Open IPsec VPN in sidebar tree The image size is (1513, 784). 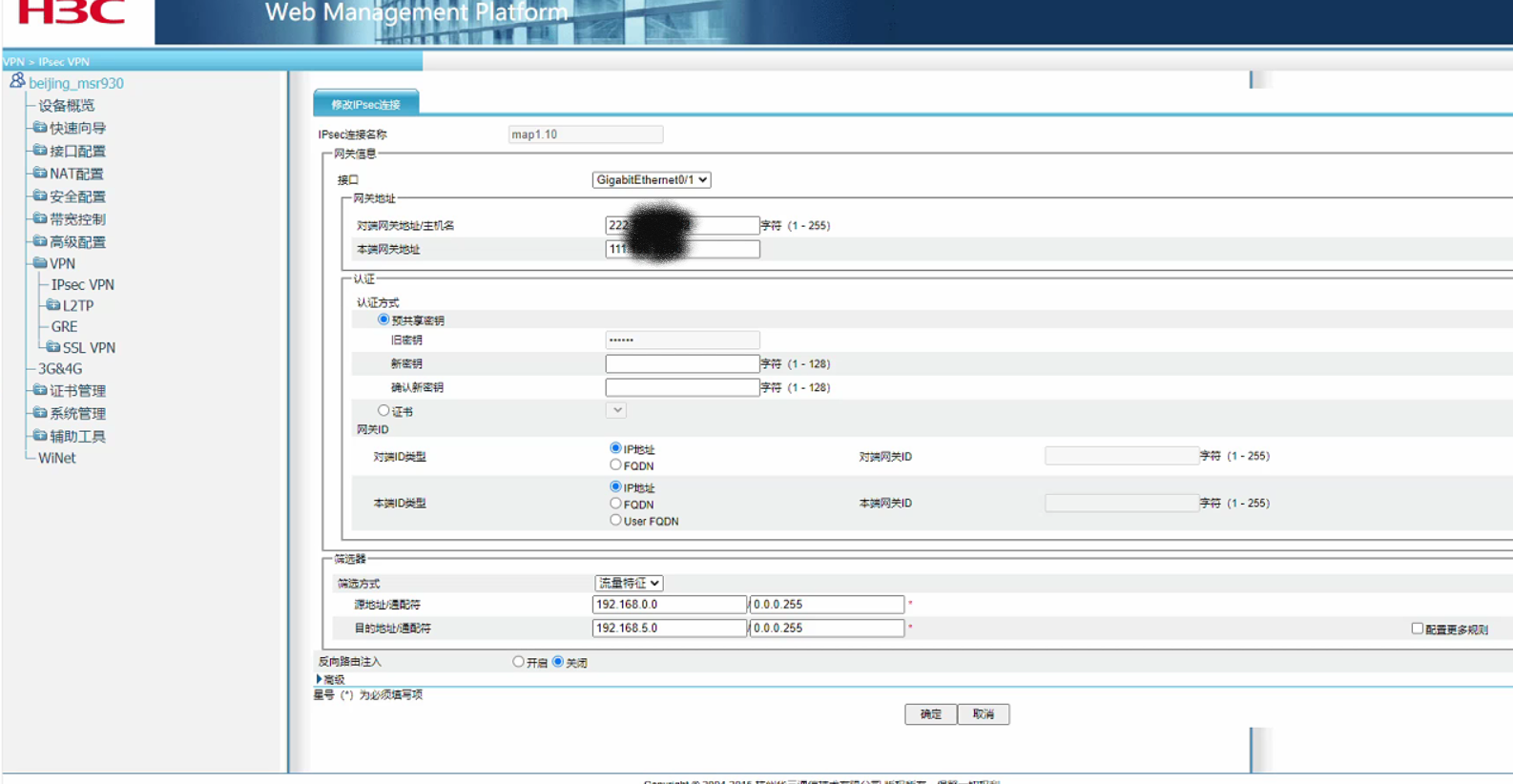tap(82, 284)
